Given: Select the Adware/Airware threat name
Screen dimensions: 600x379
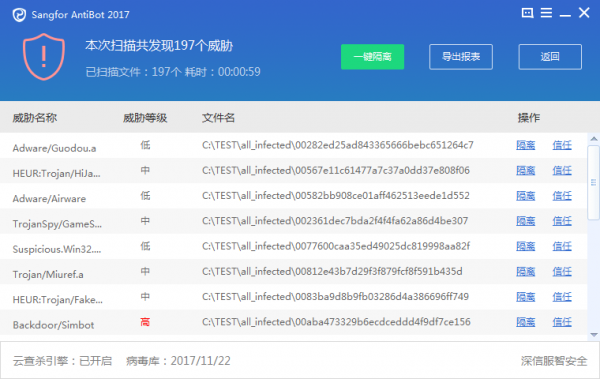Looking at the screenshot, I should coord(49,199).
